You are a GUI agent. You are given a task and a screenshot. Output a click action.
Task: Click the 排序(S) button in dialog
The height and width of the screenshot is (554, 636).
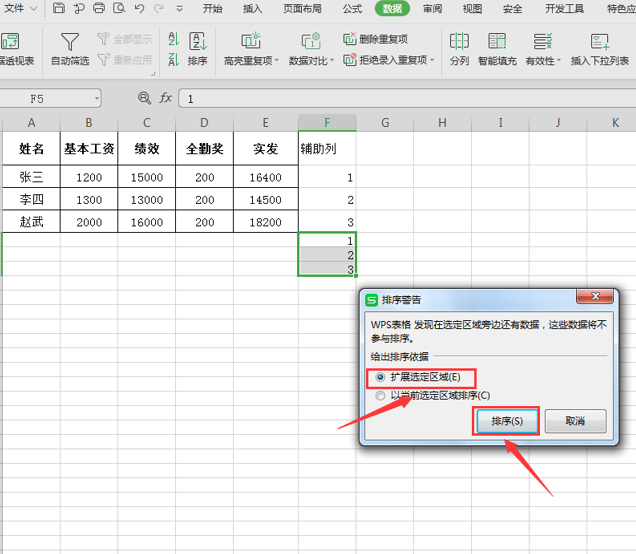[507, 421]
